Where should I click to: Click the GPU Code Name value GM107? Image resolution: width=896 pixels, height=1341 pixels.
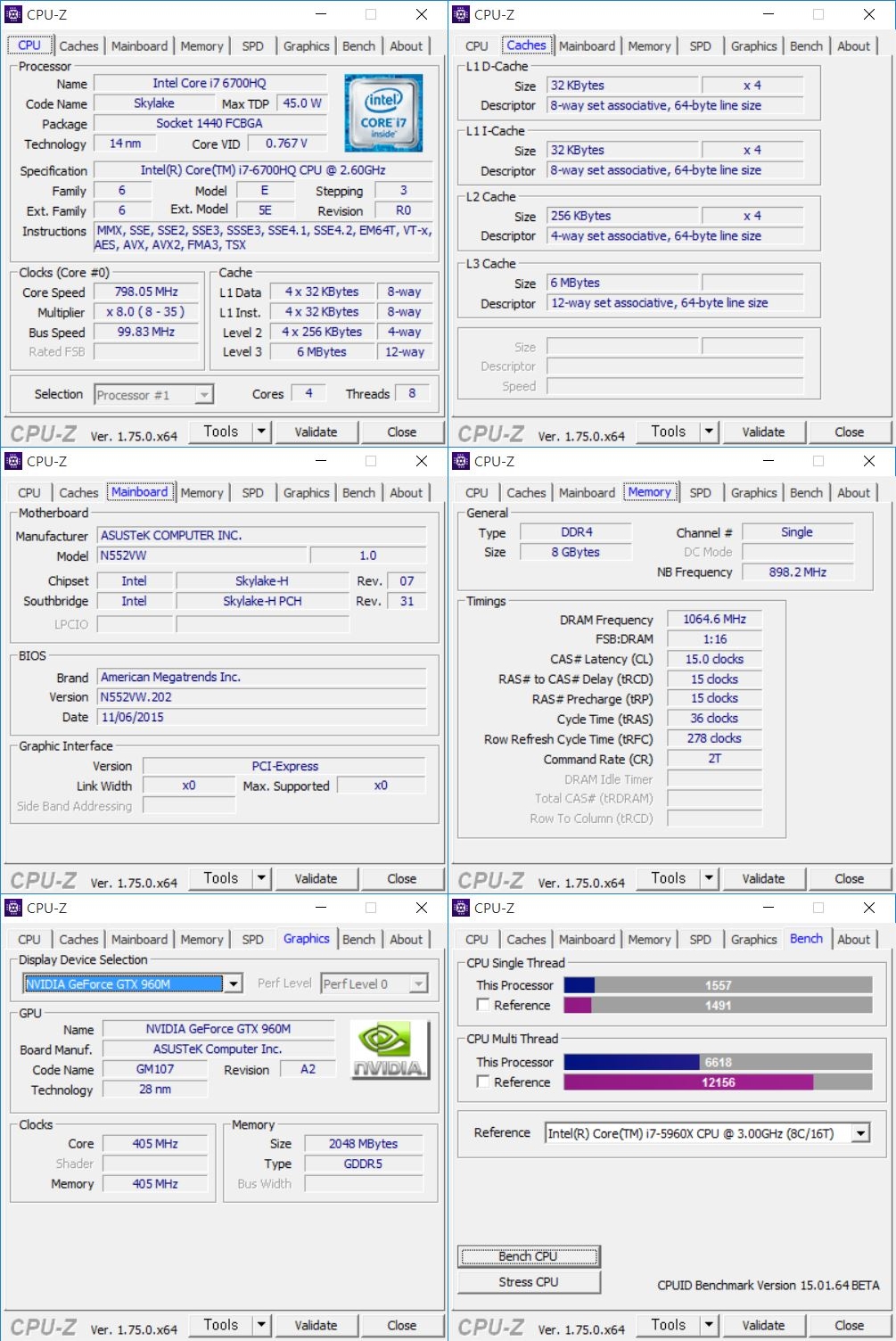point(155,1069)
